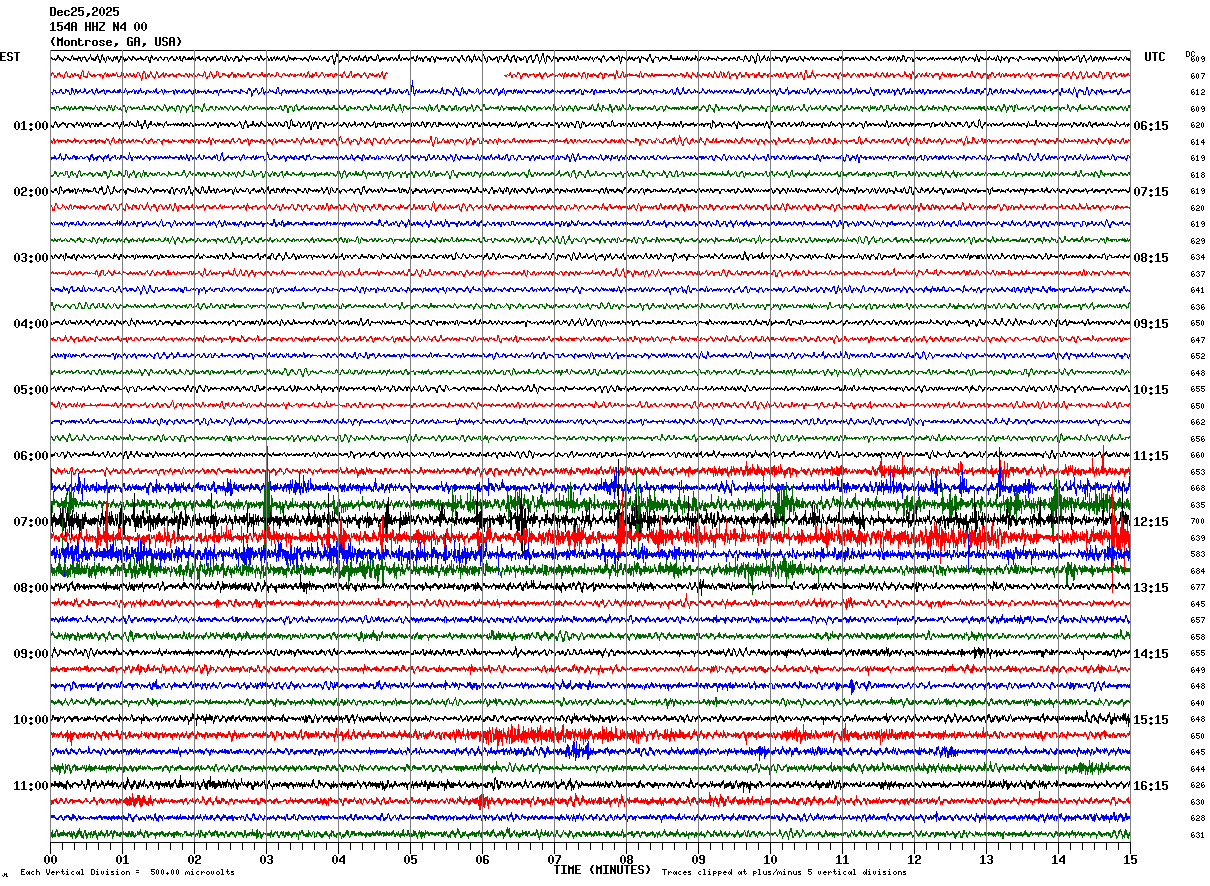Click the DC offset value 700
The image size is (1210, 886).
click(1197, 522)
